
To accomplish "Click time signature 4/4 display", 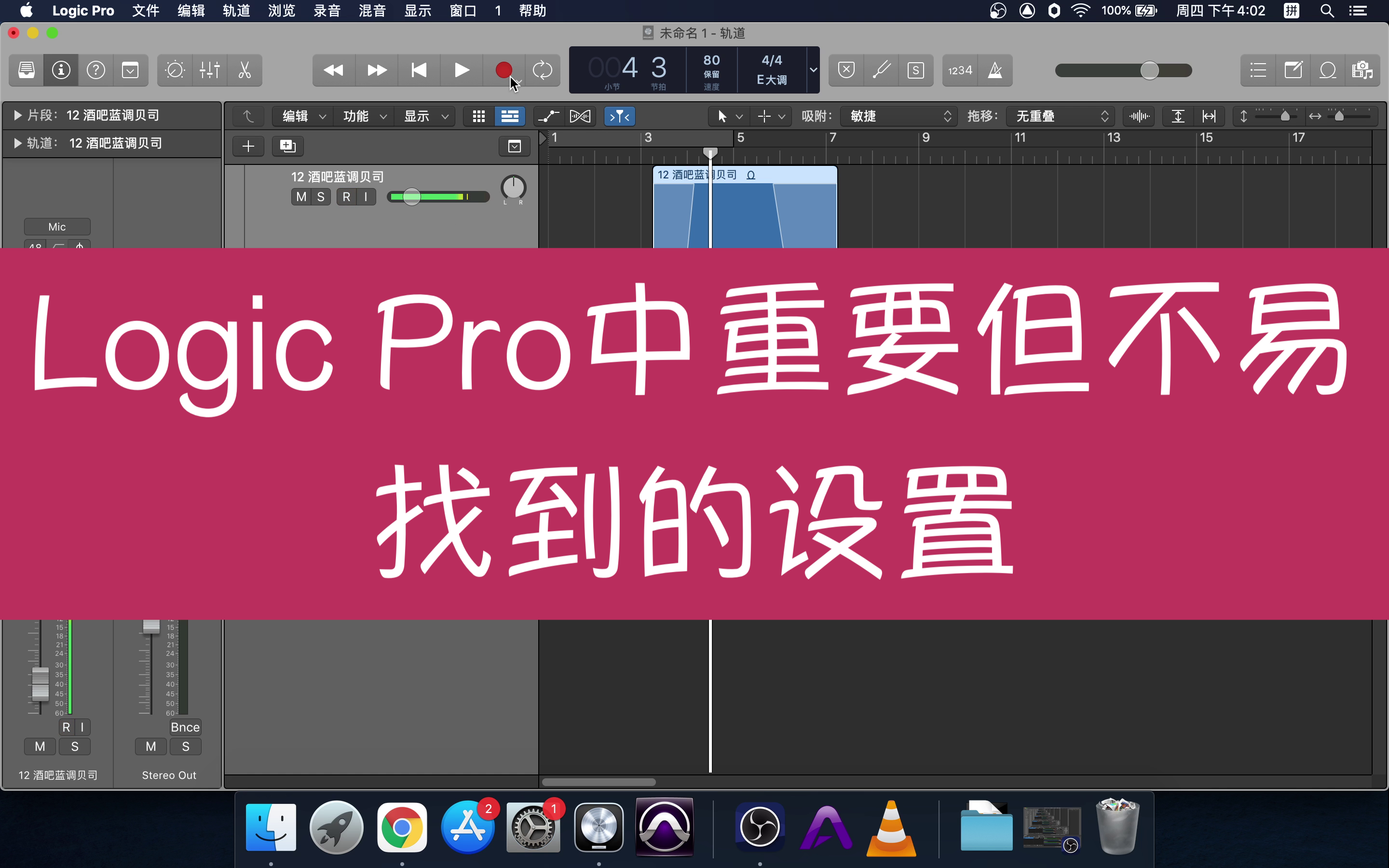I will coord(771,60).
